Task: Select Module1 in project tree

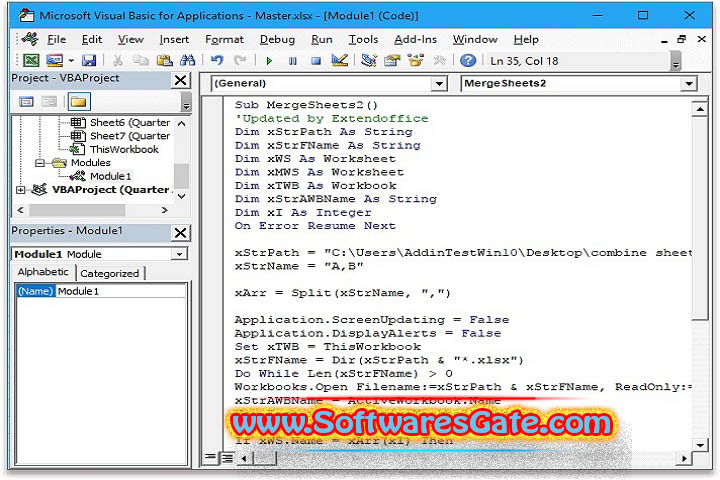Action: (110, 176)
